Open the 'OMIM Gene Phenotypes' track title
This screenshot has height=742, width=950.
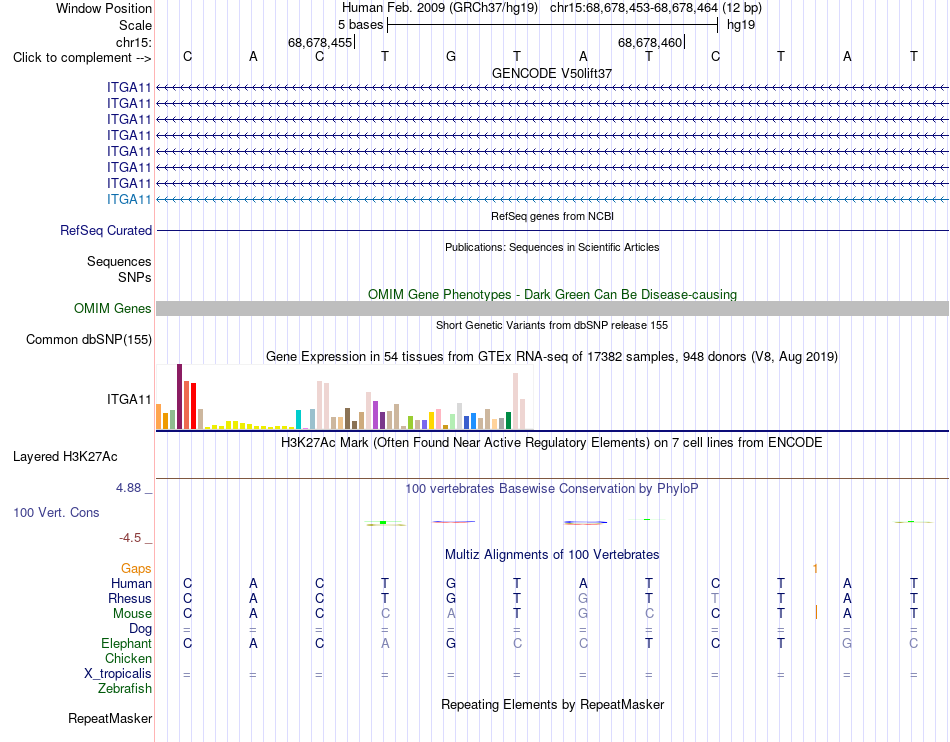tap(552, 294)
